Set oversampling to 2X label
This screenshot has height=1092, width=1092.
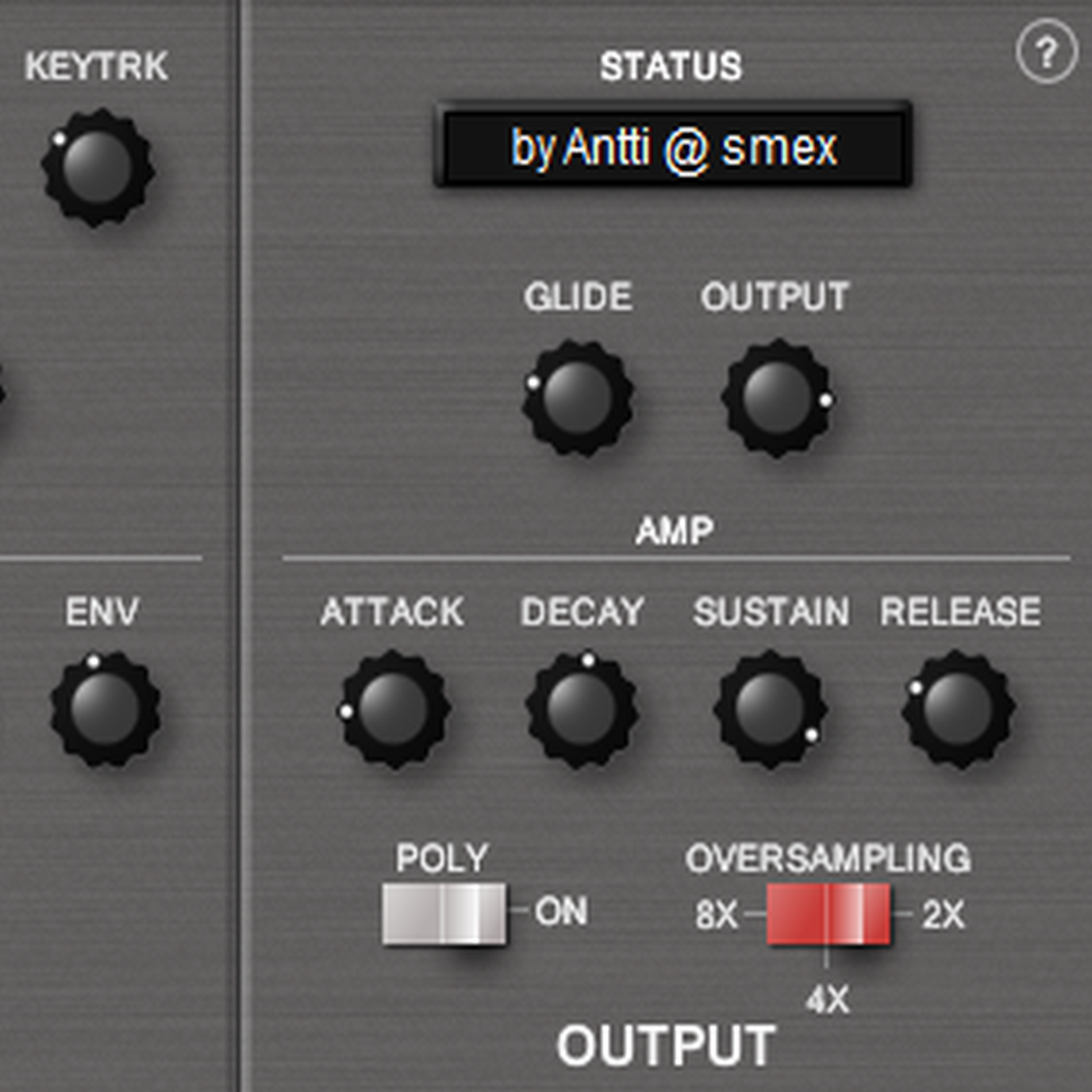tap(943, 915)
